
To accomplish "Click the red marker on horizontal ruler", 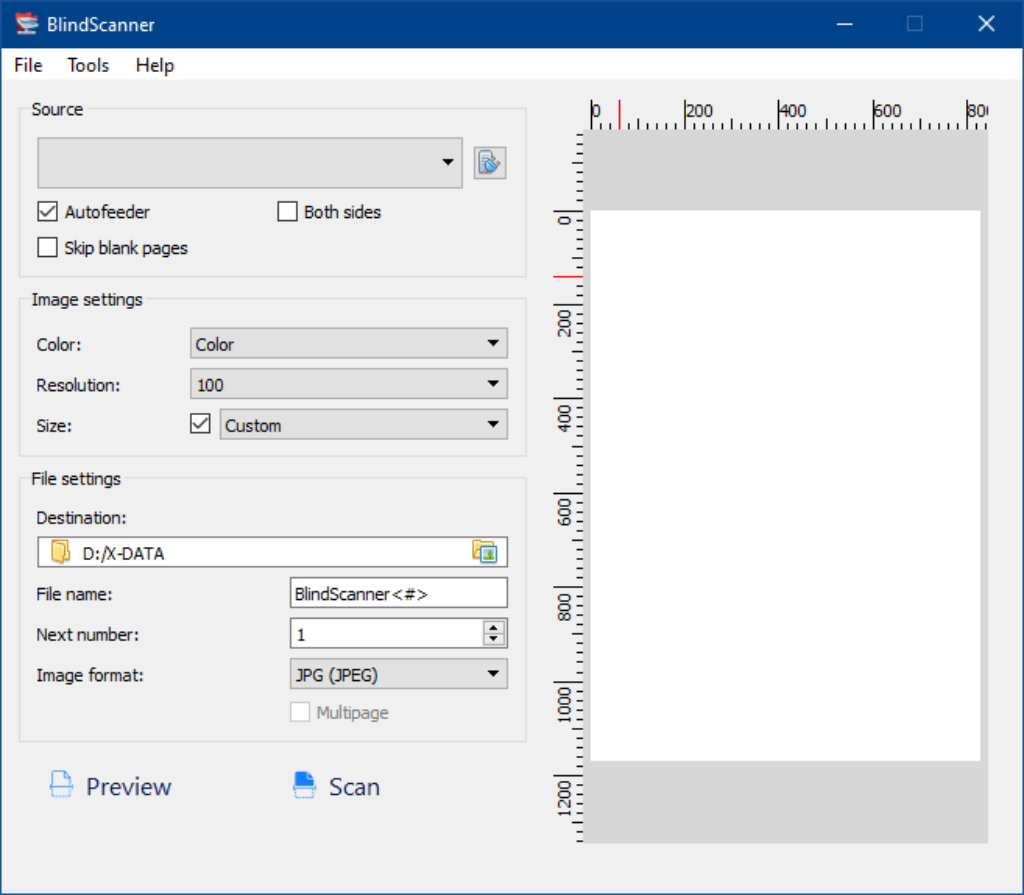I will (619, 114).
